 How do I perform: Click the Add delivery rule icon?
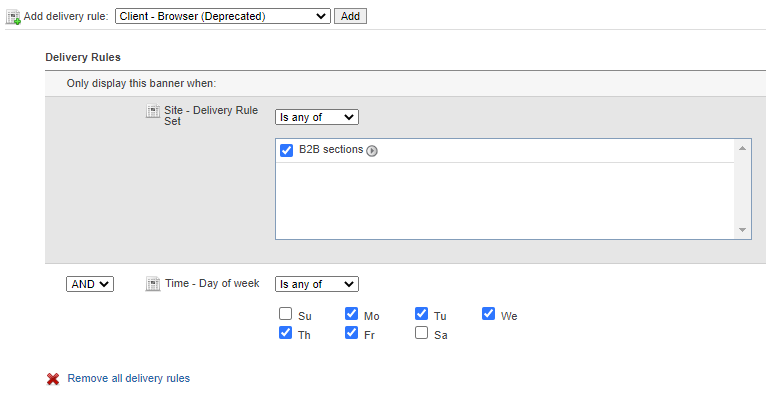tap(13, 17)
